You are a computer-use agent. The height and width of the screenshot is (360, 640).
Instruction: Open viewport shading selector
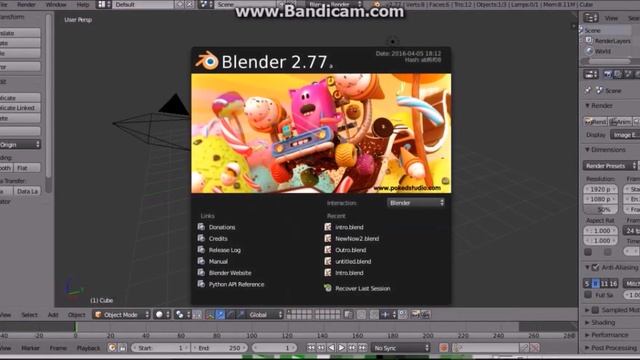pos(162,314)
